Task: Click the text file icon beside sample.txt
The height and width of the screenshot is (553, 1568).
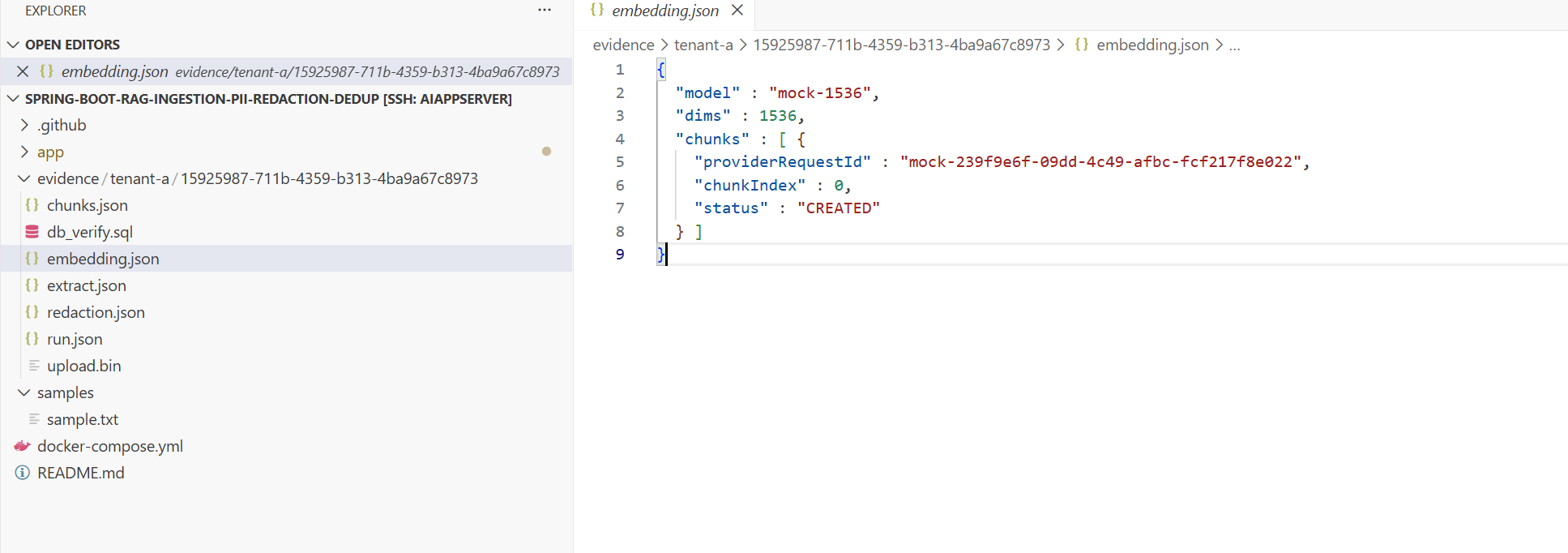Action: [x=33, y=419]
